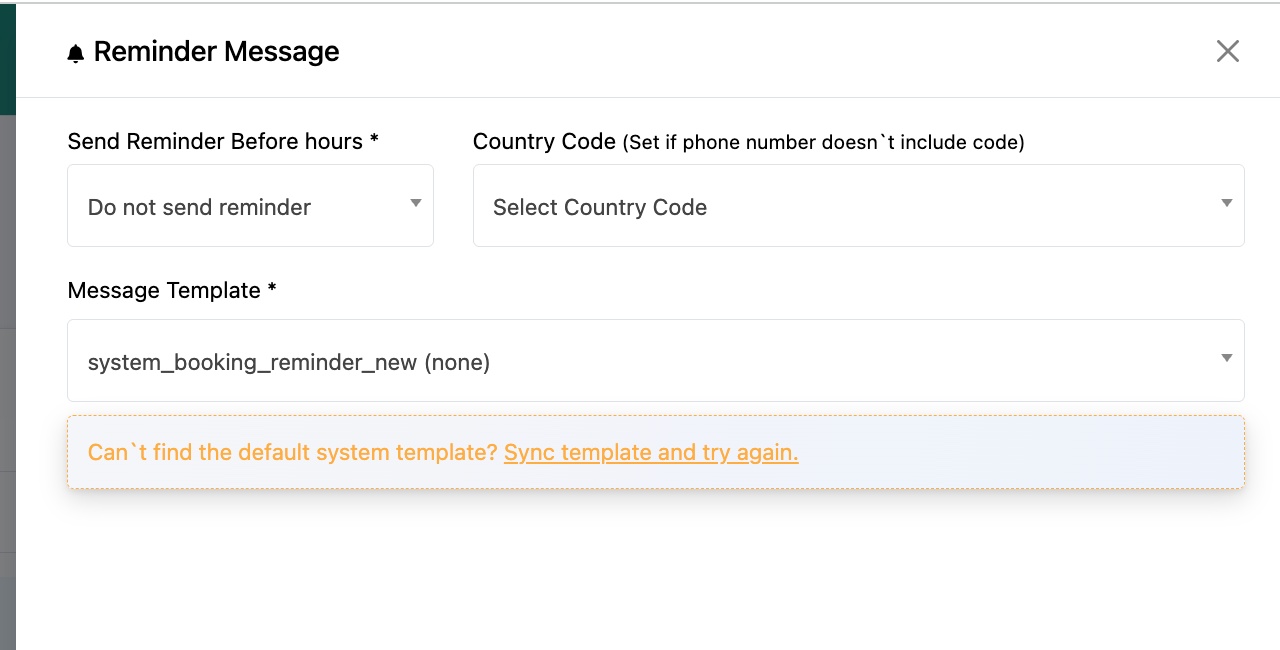Click the arrow on Country Code field
This screenshot has width=1280, height=650.
point(1227,203)
